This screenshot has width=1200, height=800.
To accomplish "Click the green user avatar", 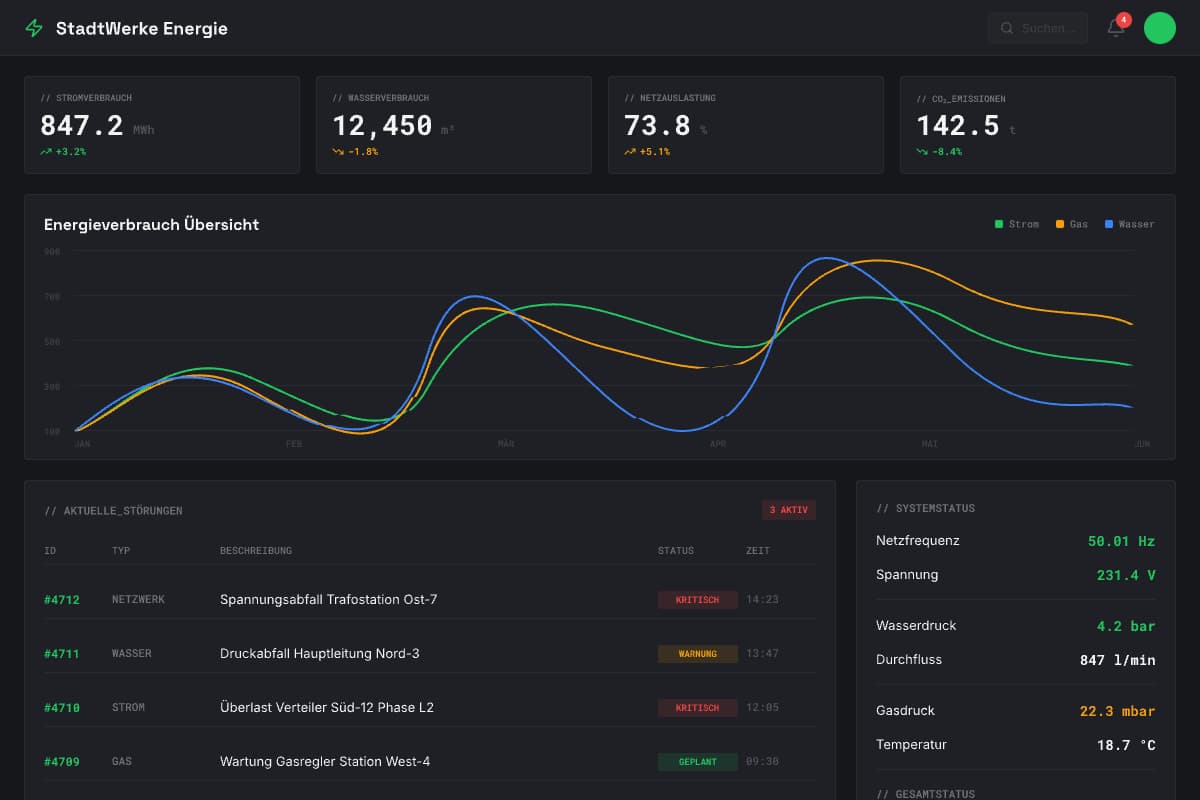I will coord(1159,28).
